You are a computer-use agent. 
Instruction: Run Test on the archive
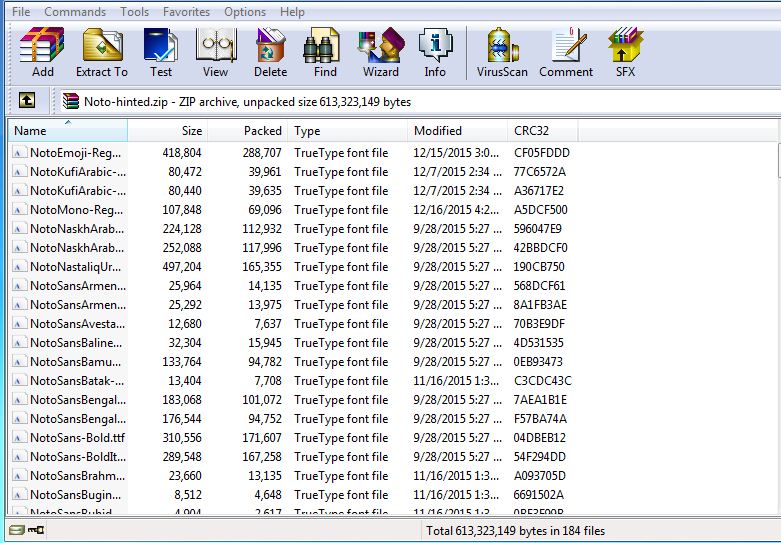(x=161, y=52)
